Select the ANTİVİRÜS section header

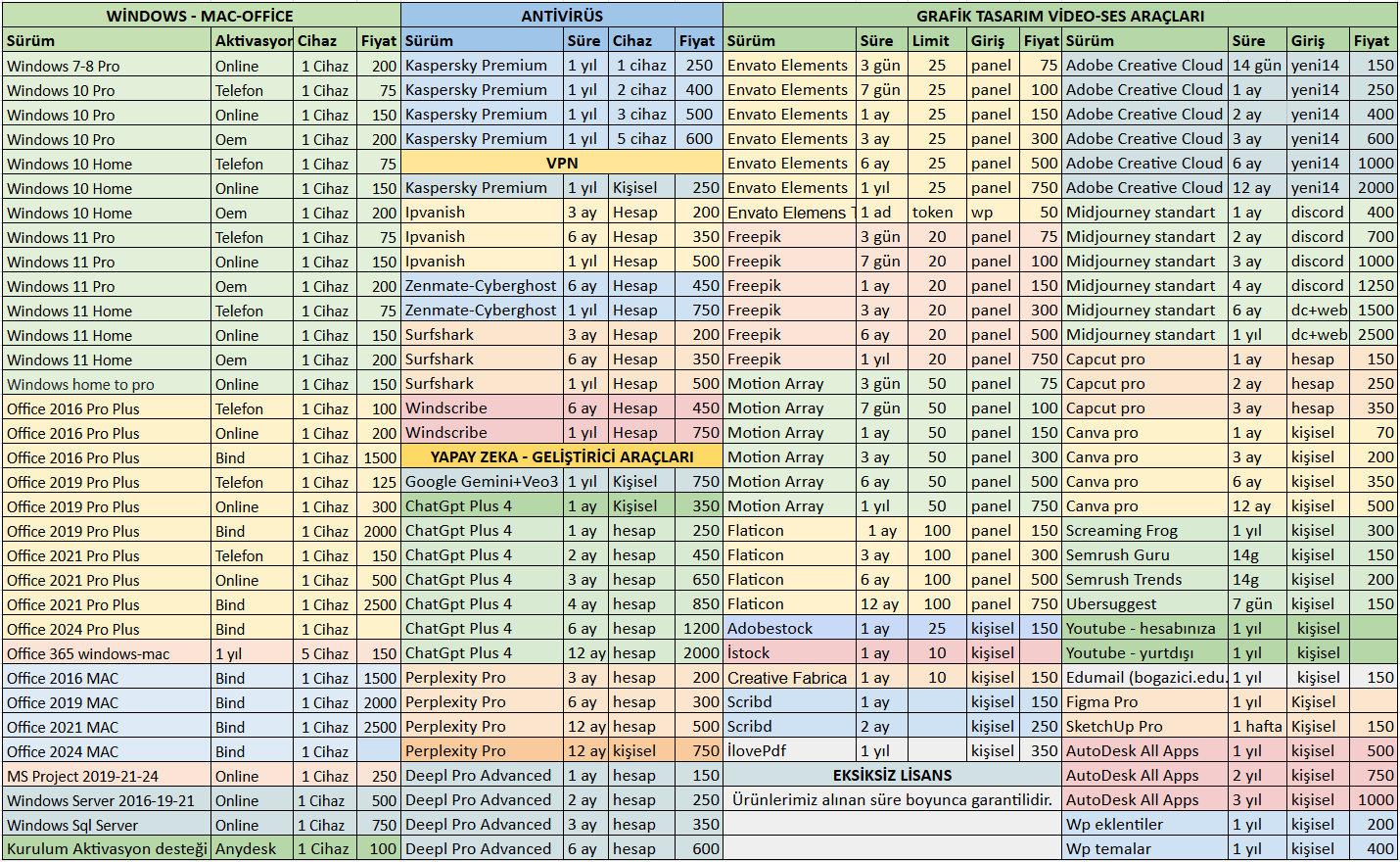point(561,16)
